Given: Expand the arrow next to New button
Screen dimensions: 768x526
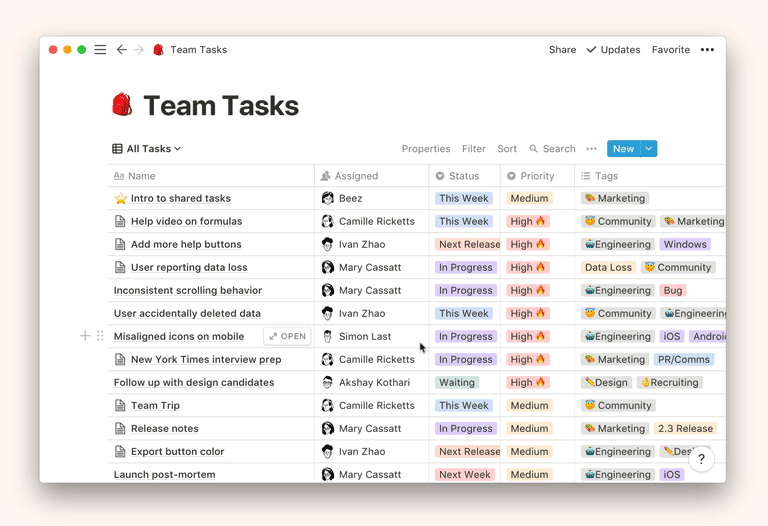Looking at the screenshot, I should [649, 149].
